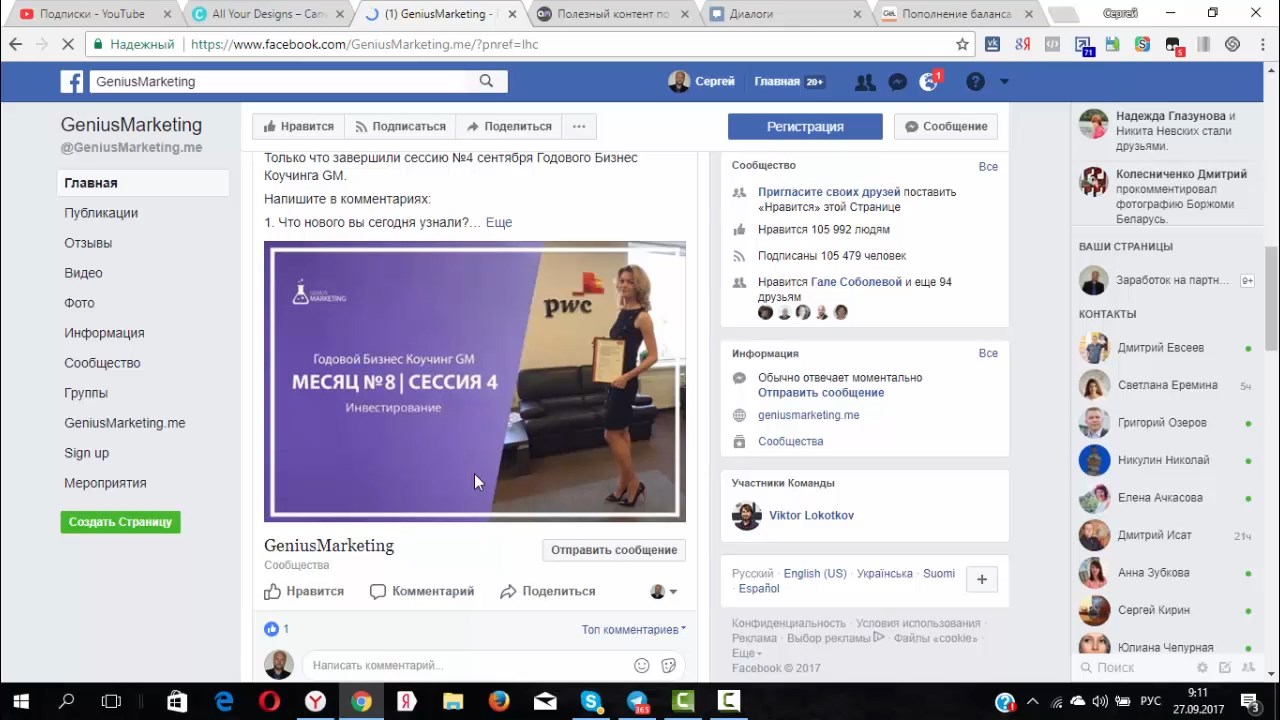Click Viktor Lokotkov team member link

(811, 515)
